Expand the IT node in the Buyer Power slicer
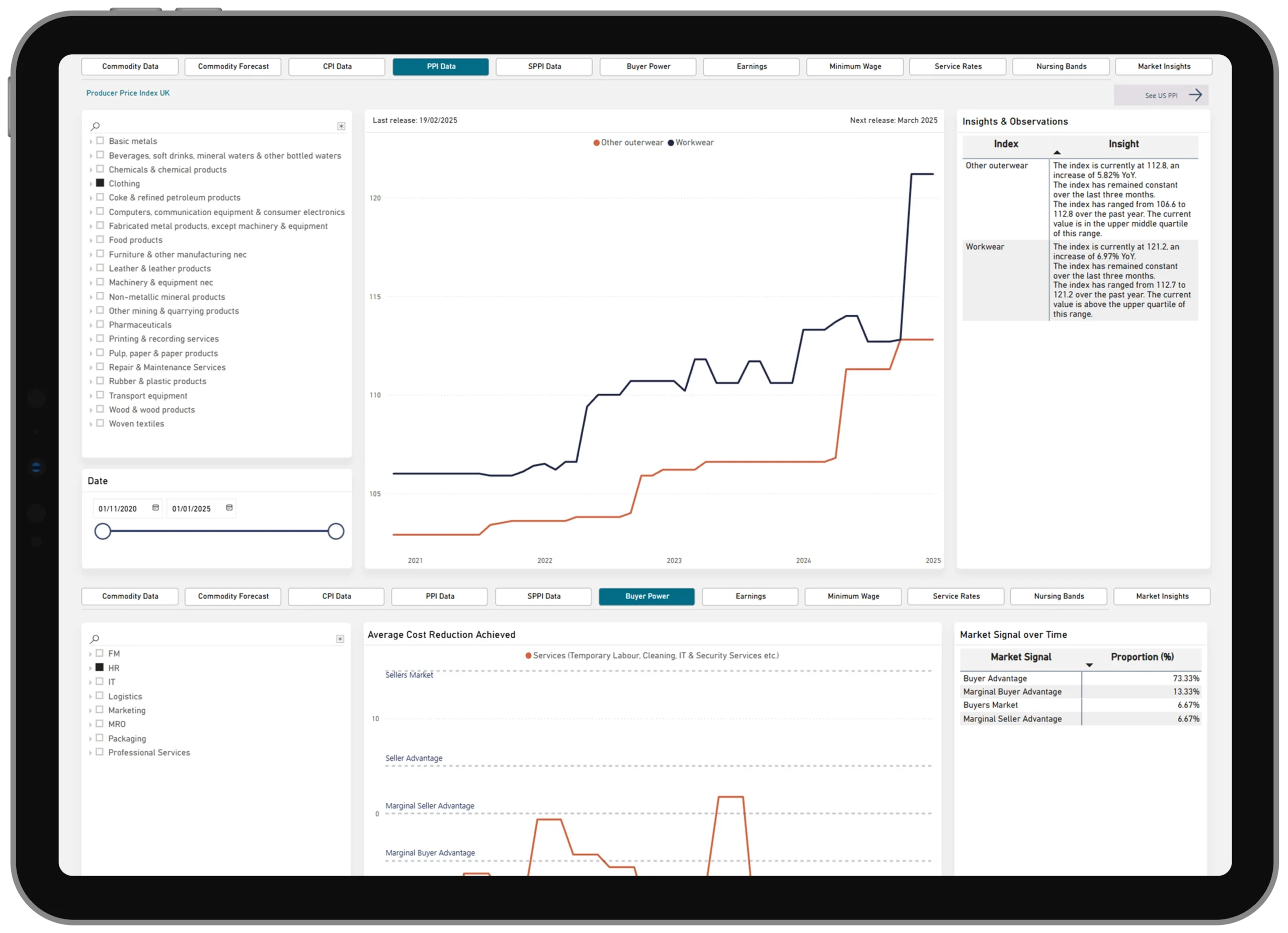 click(x=90, y=682)
